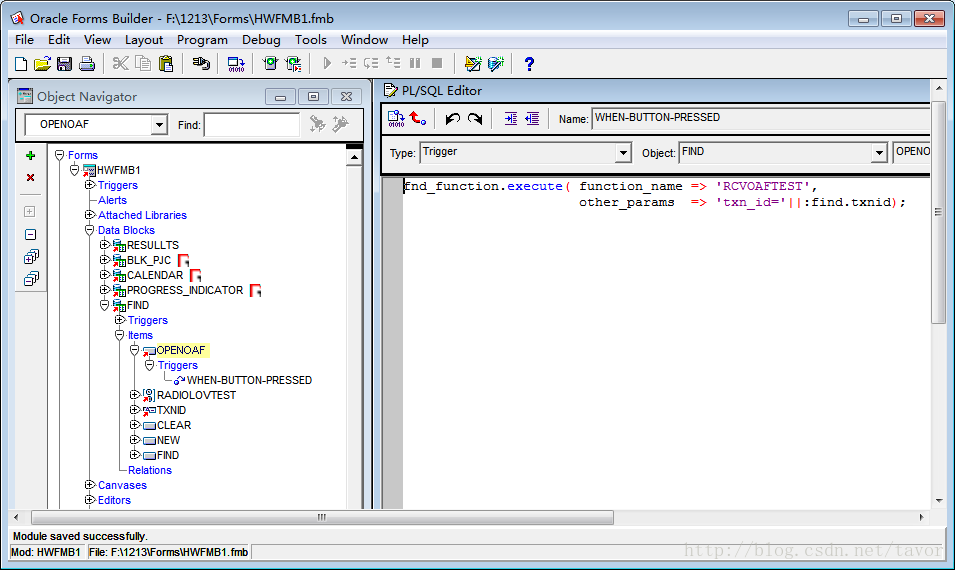Select the Relations node
The image size is (955, 570).
tap(150, 470)
